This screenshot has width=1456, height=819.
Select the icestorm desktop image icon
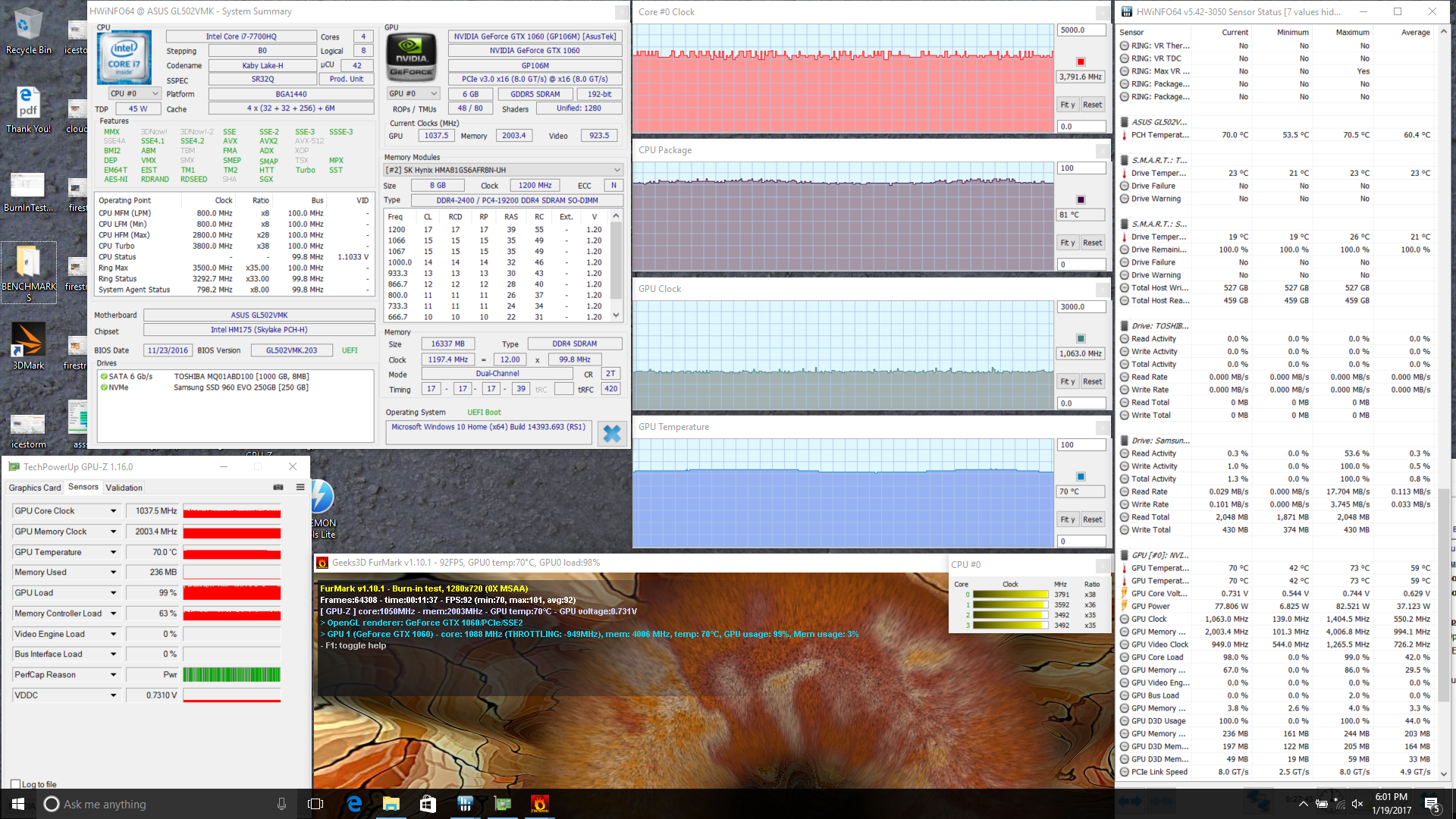pos(29,430)
